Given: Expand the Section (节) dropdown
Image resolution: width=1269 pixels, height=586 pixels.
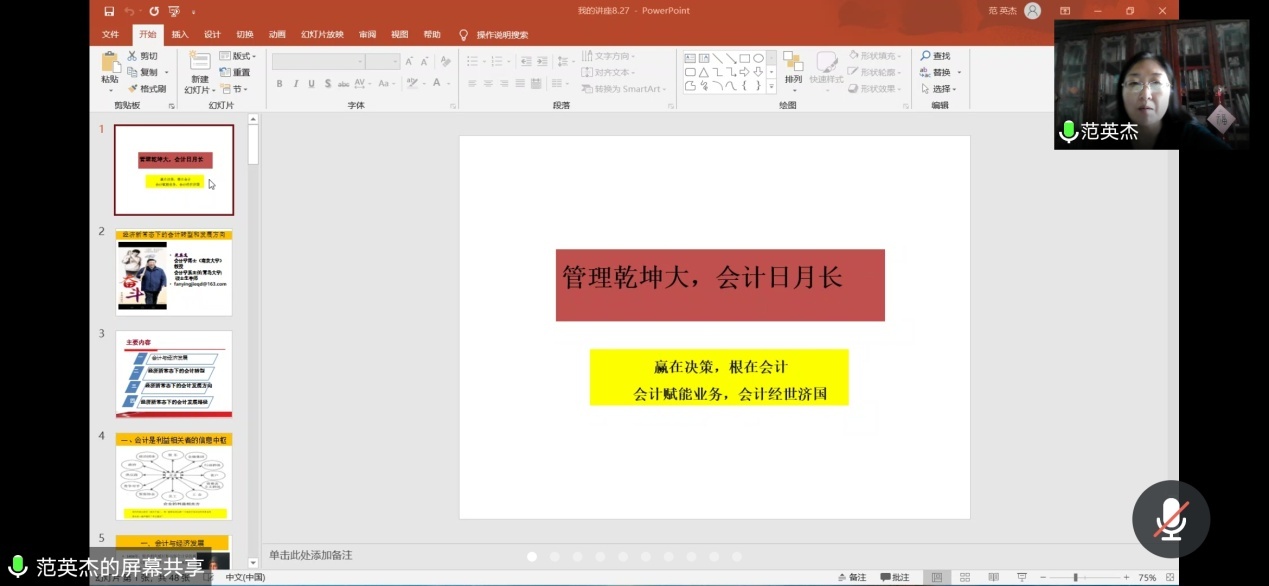Looking at the screenshot, I should point(237,87).
